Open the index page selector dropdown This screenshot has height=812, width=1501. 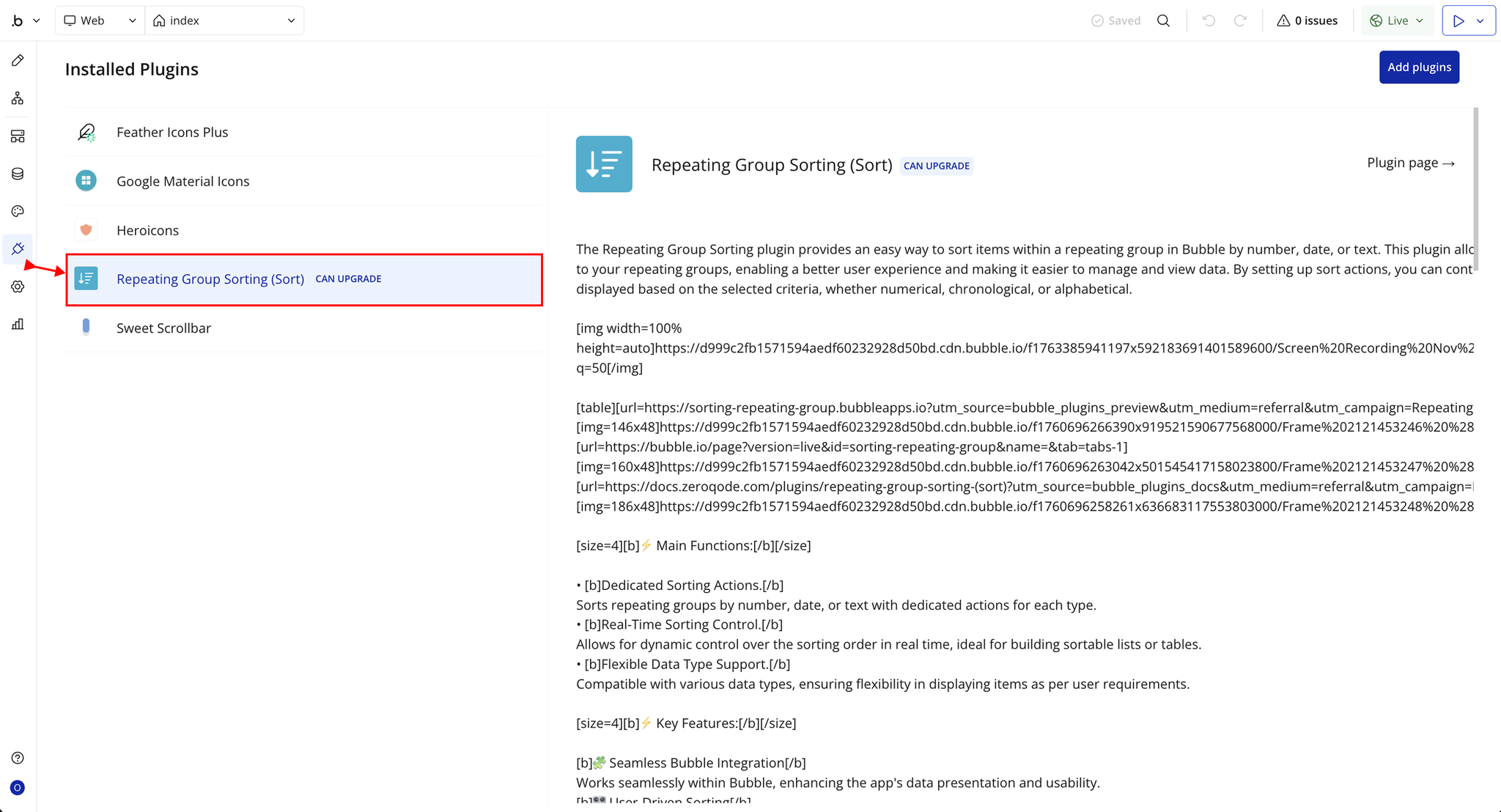[224, 21]
